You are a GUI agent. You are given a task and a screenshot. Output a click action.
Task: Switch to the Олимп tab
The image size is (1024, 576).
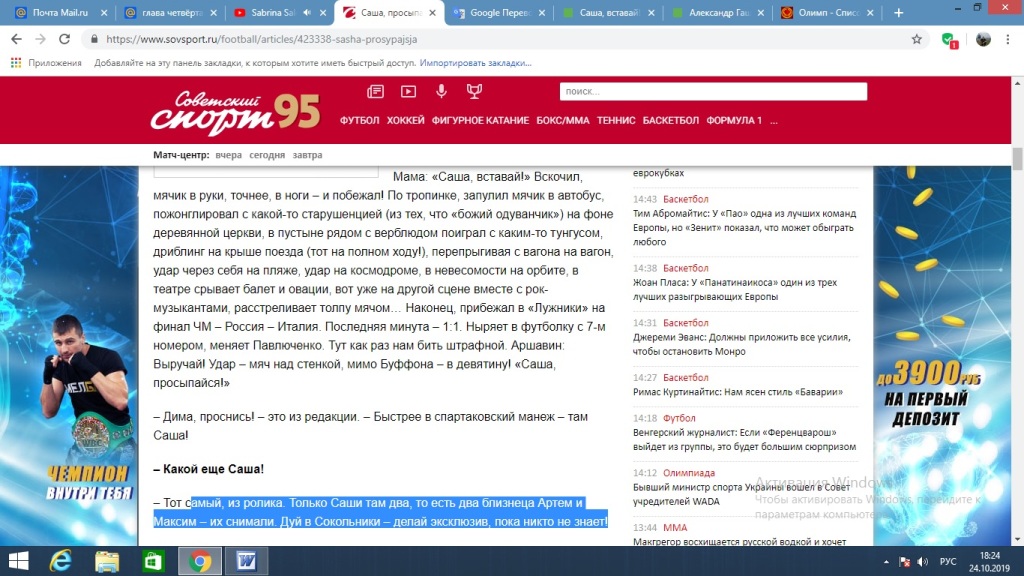tap(827, 12)
